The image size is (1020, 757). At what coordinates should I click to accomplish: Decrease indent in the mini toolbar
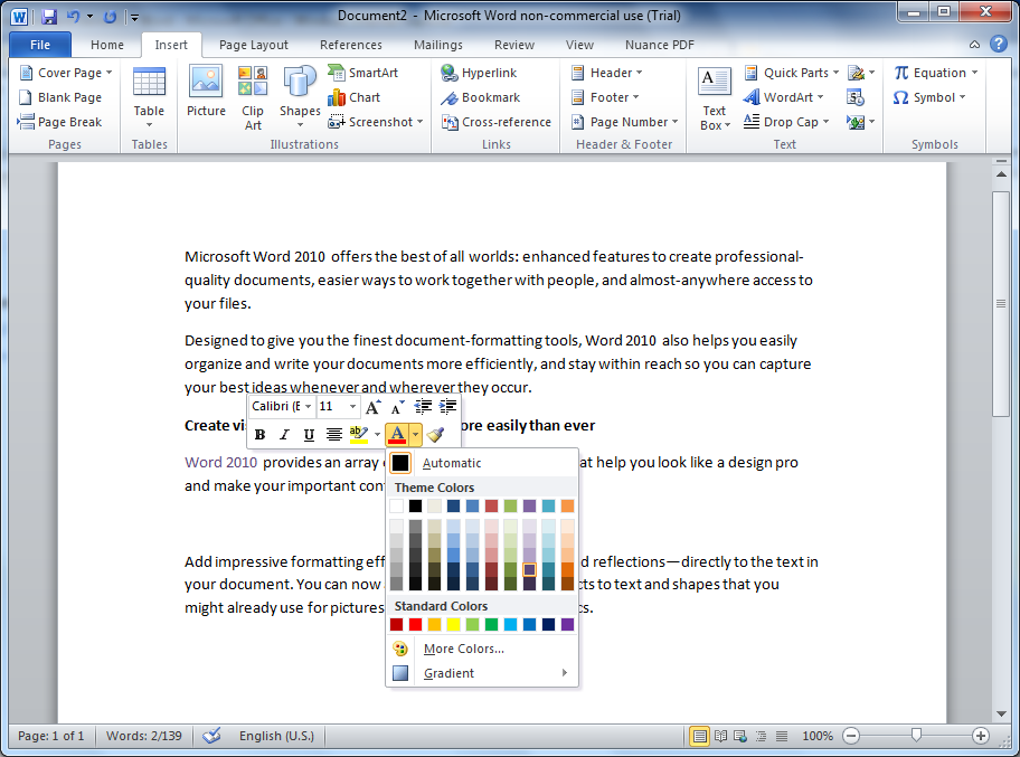tap(423, 407)
